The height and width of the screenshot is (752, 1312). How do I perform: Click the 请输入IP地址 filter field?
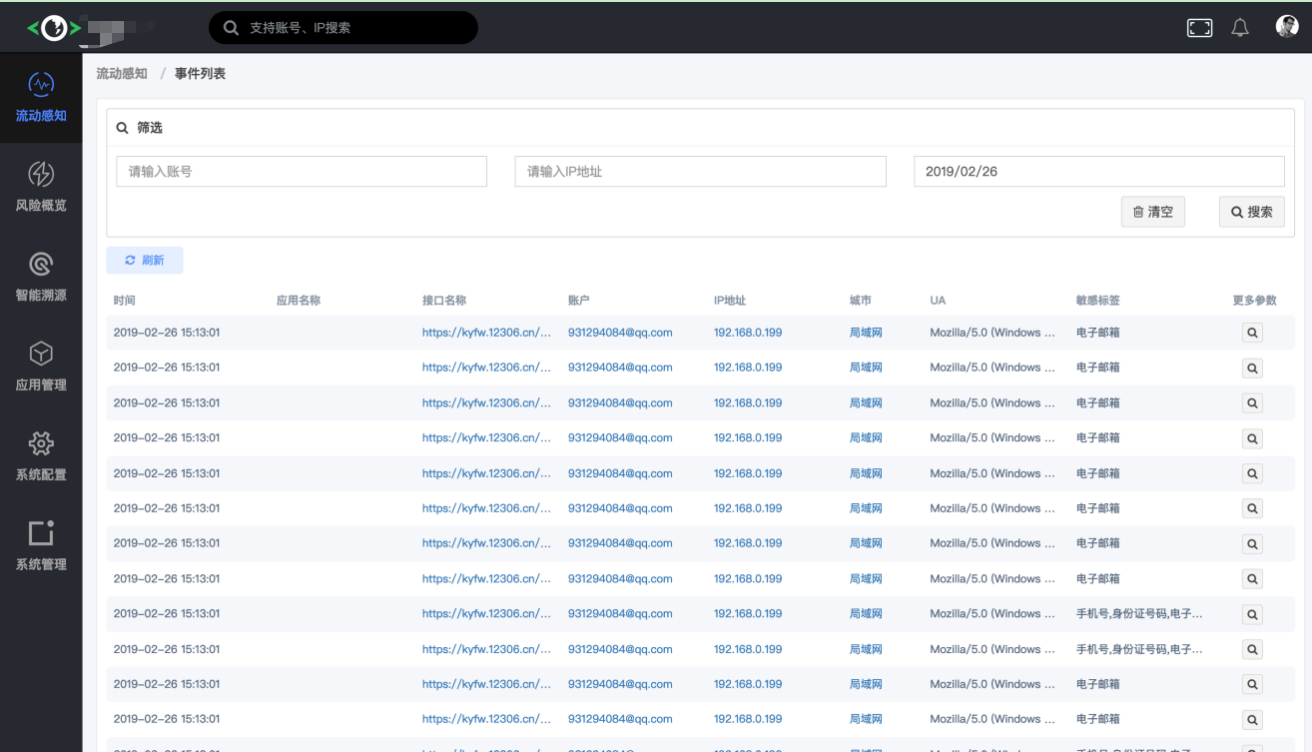pos(700,171)
